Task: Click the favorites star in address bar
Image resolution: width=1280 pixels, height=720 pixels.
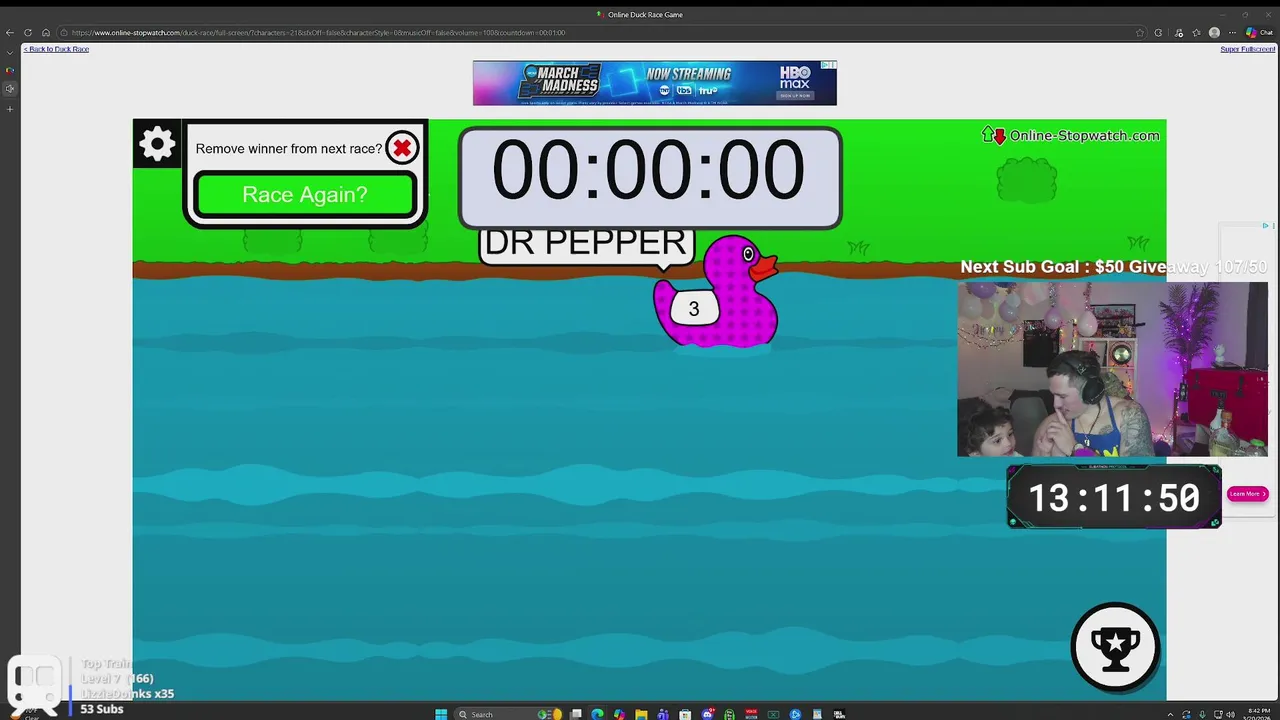Action: pos(1140,33)
